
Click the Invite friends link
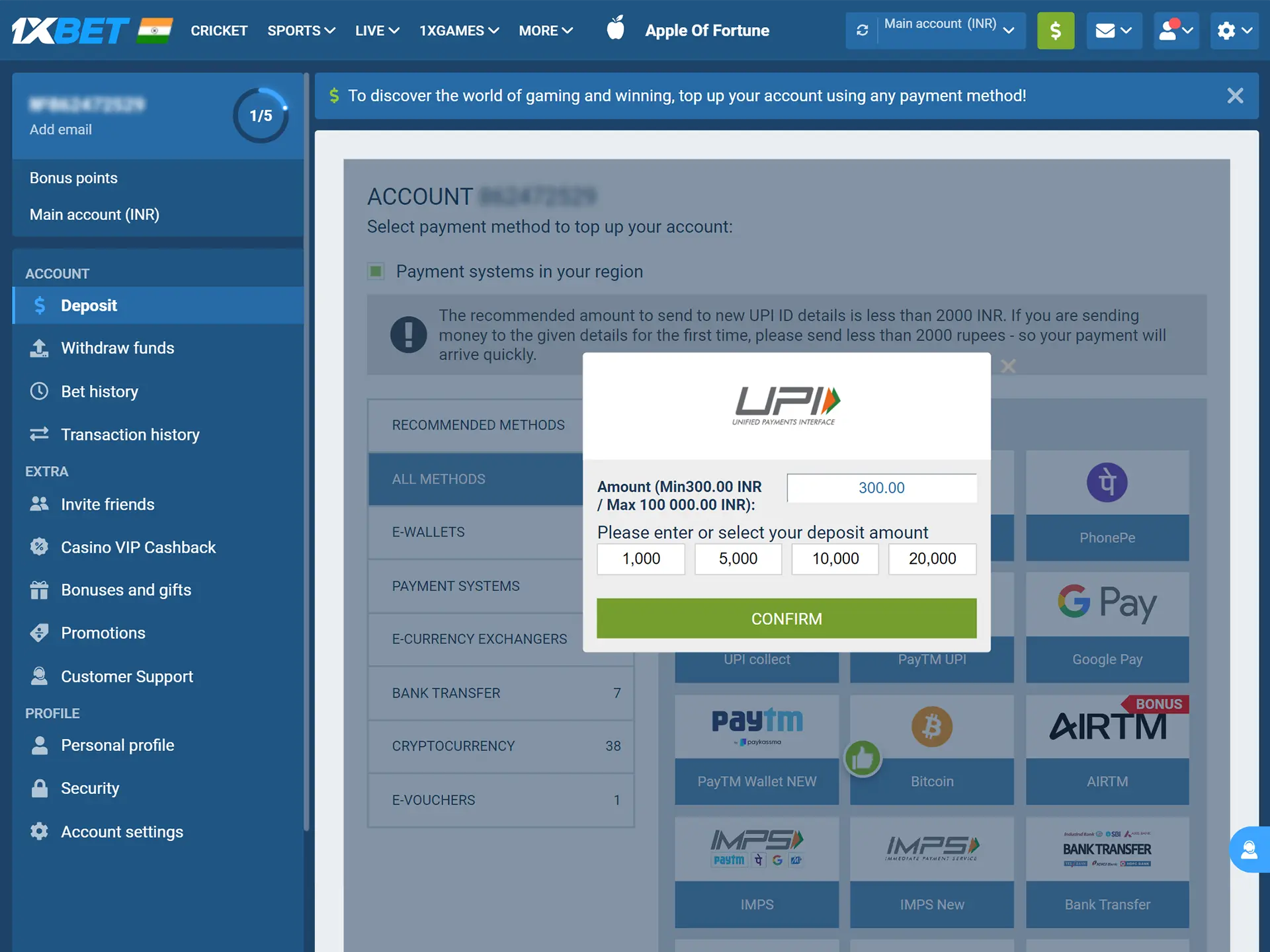pos(107,504)
